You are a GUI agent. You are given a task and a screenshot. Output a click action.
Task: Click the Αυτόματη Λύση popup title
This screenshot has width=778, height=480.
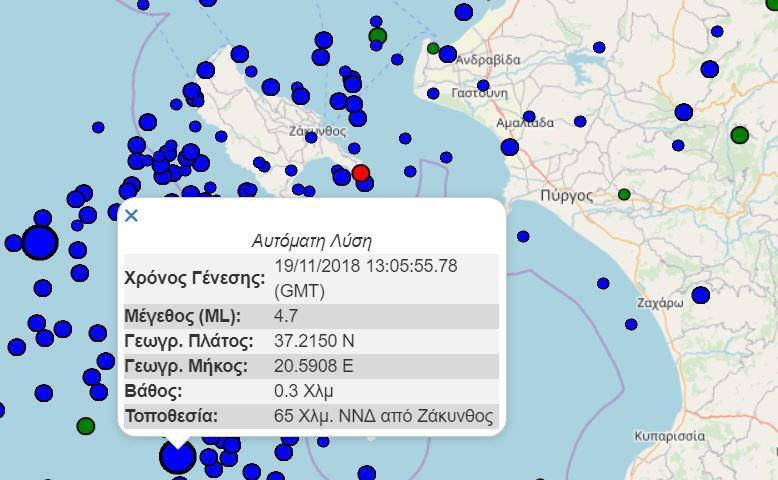(311, 241)
